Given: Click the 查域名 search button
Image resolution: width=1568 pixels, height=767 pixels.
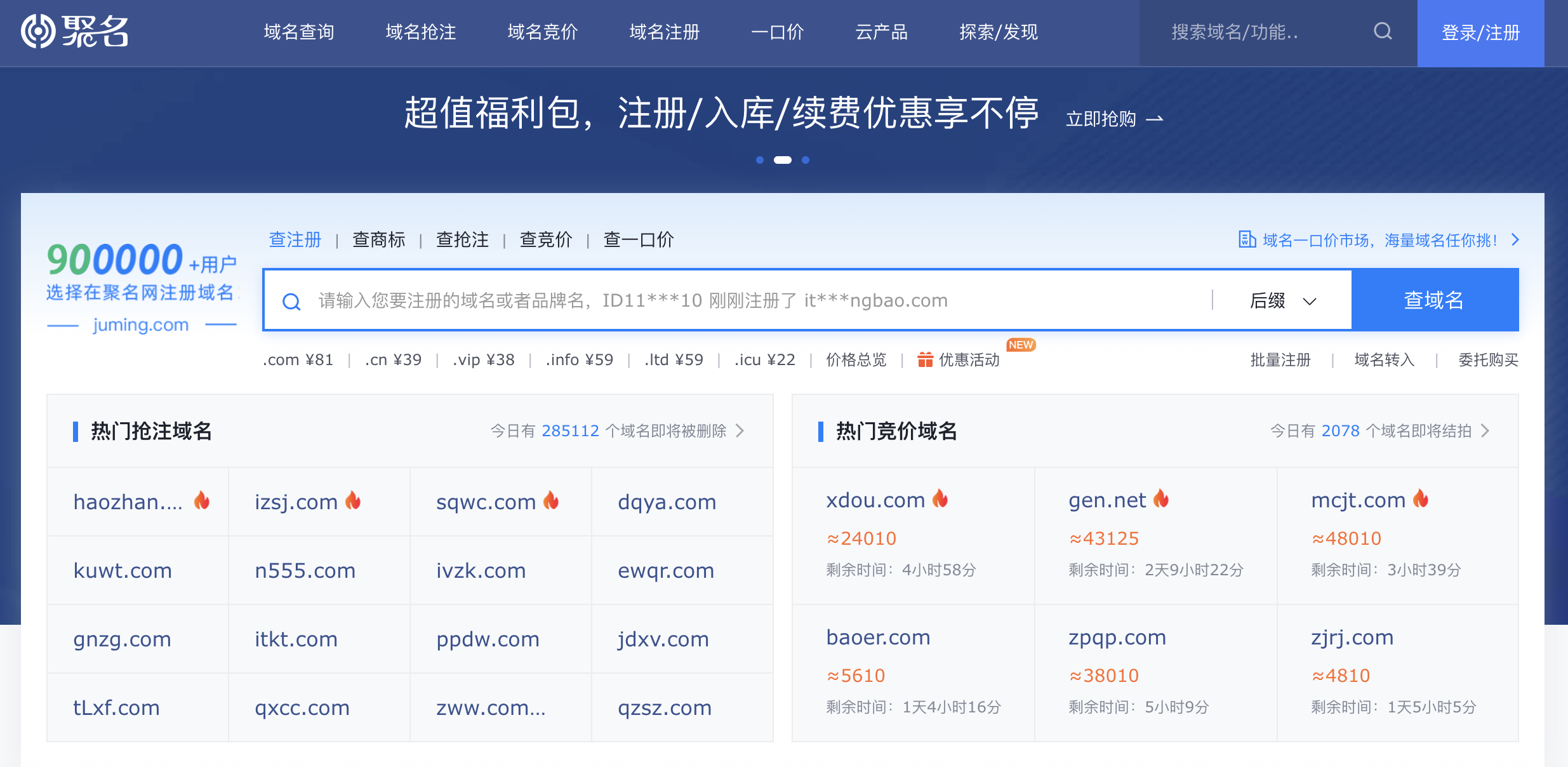Looking at the screenshot, I should [1435, 300].
